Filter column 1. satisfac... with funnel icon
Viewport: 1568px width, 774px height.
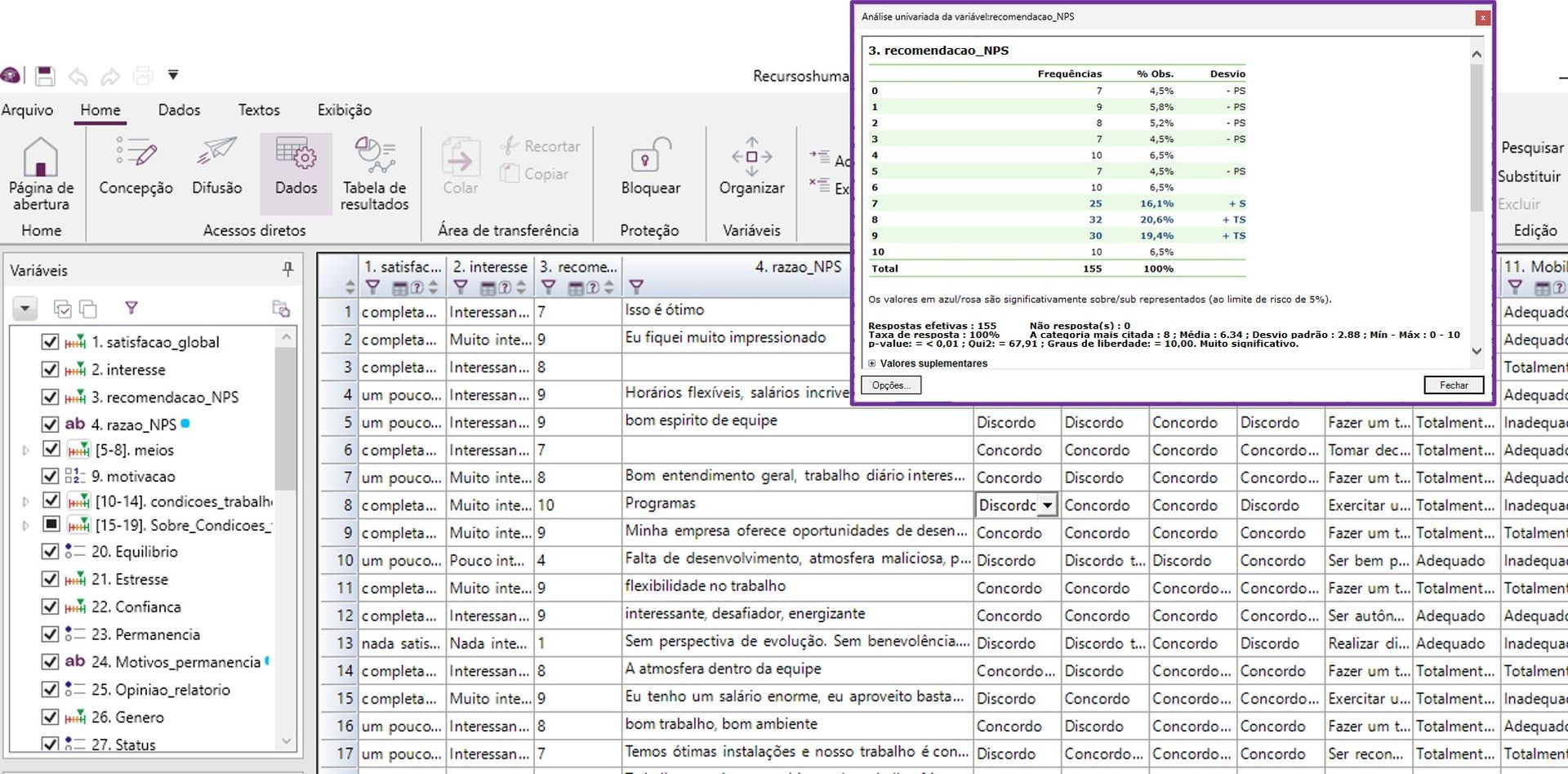[372, 287]
